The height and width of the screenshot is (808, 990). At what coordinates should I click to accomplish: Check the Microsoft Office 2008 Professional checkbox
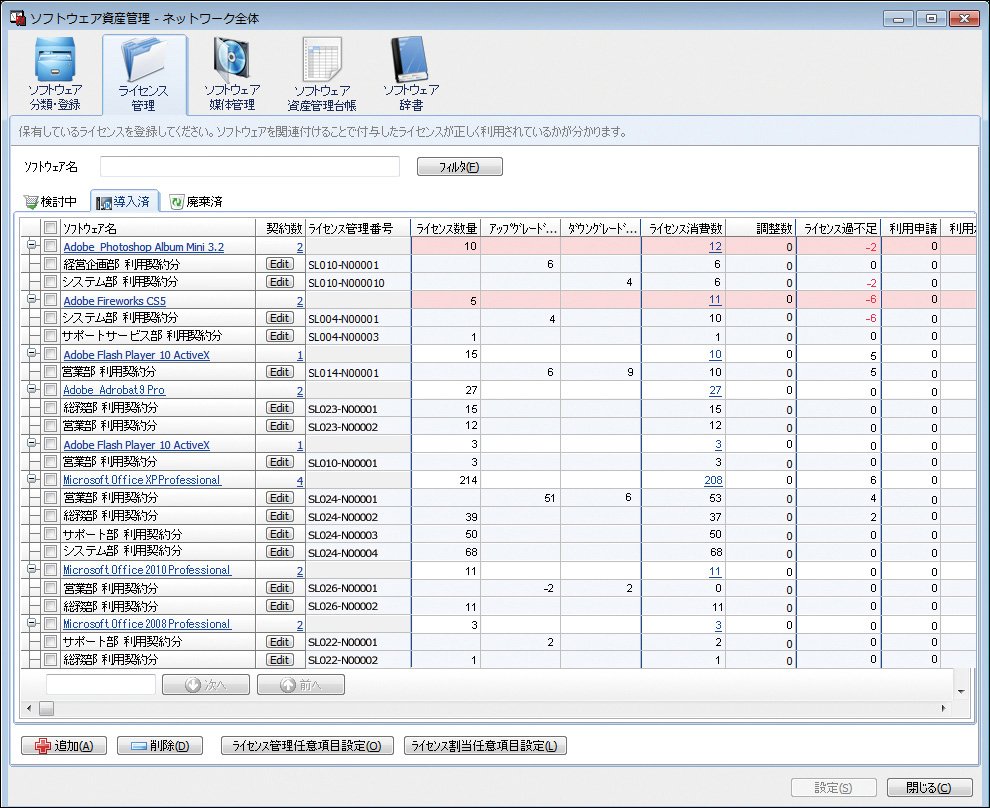(x=51, y=624)
